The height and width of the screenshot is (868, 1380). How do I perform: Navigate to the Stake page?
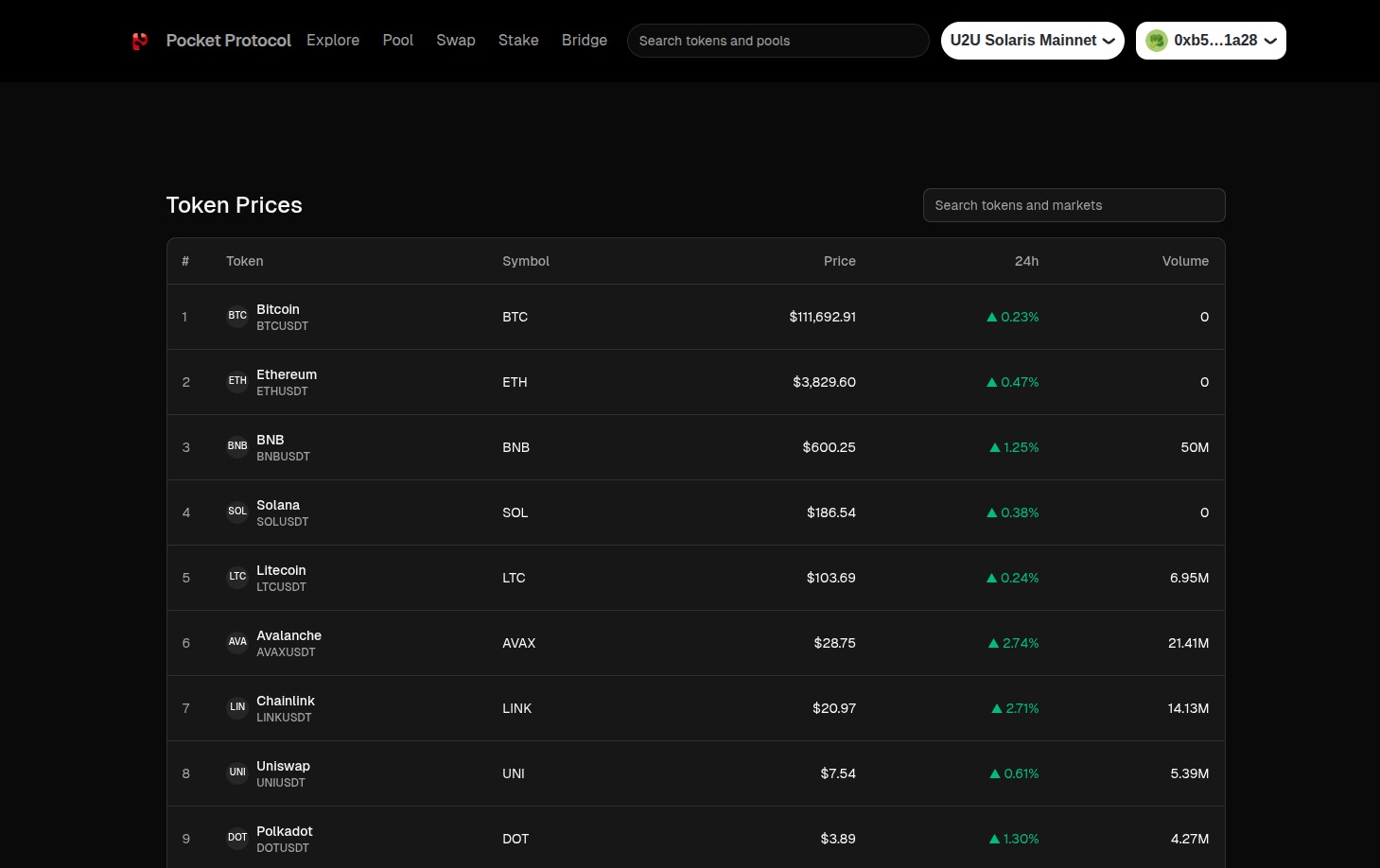518,41
